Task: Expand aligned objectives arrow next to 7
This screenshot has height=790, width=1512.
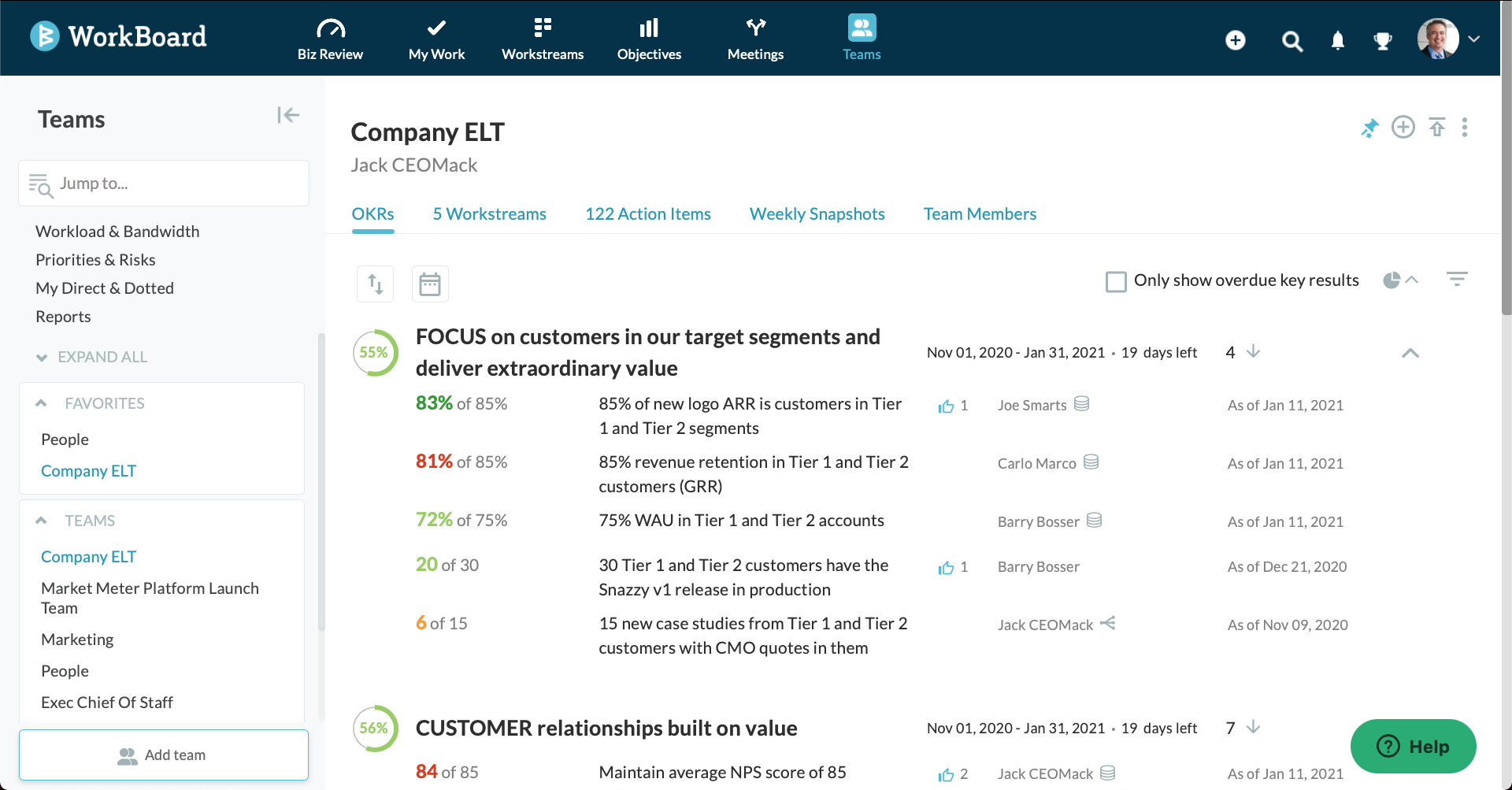Action: click(1254, 727)
